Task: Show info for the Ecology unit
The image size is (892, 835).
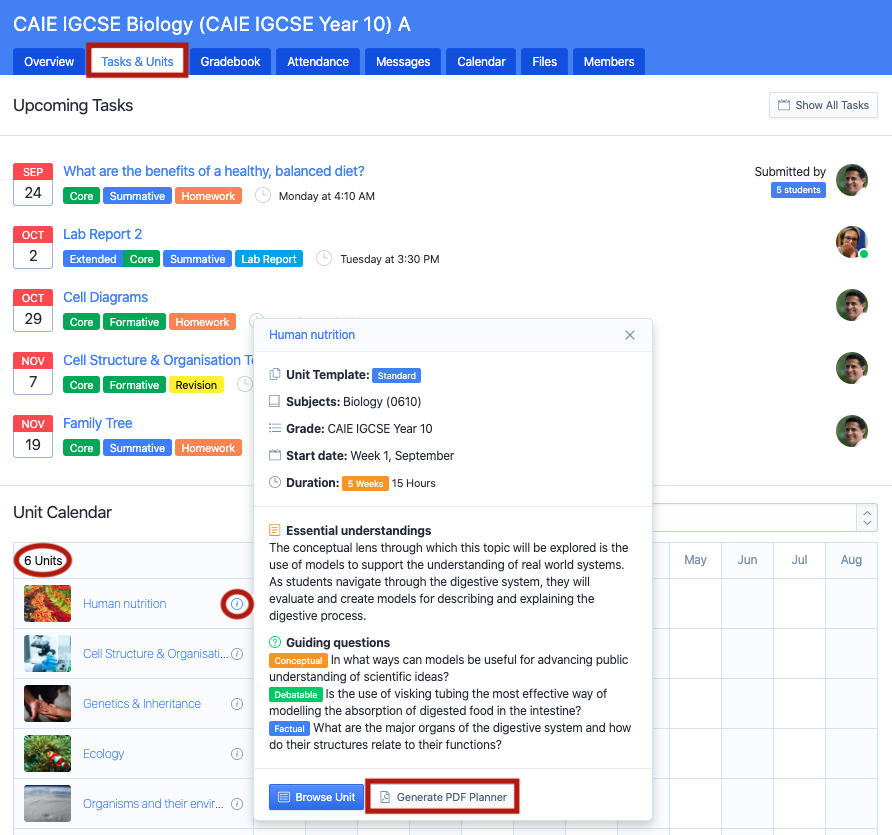Action: point(237,754)
